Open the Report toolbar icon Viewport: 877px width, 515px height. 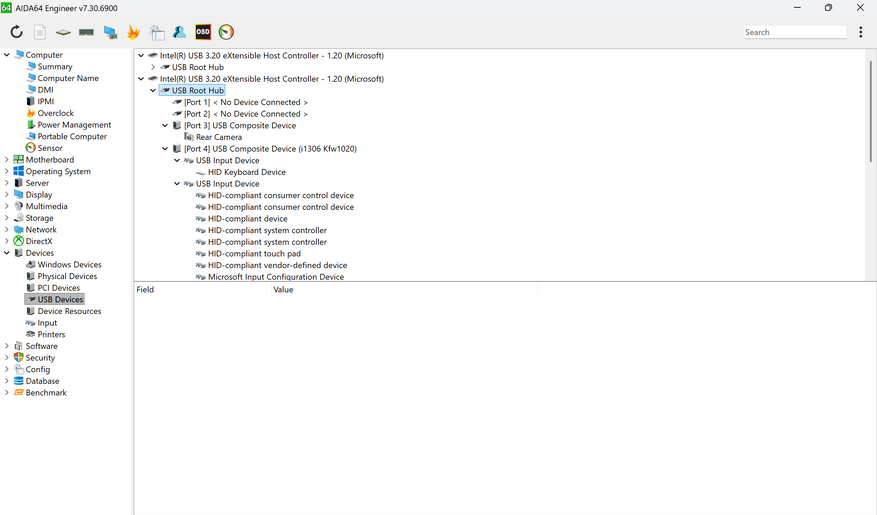(40, 32)
